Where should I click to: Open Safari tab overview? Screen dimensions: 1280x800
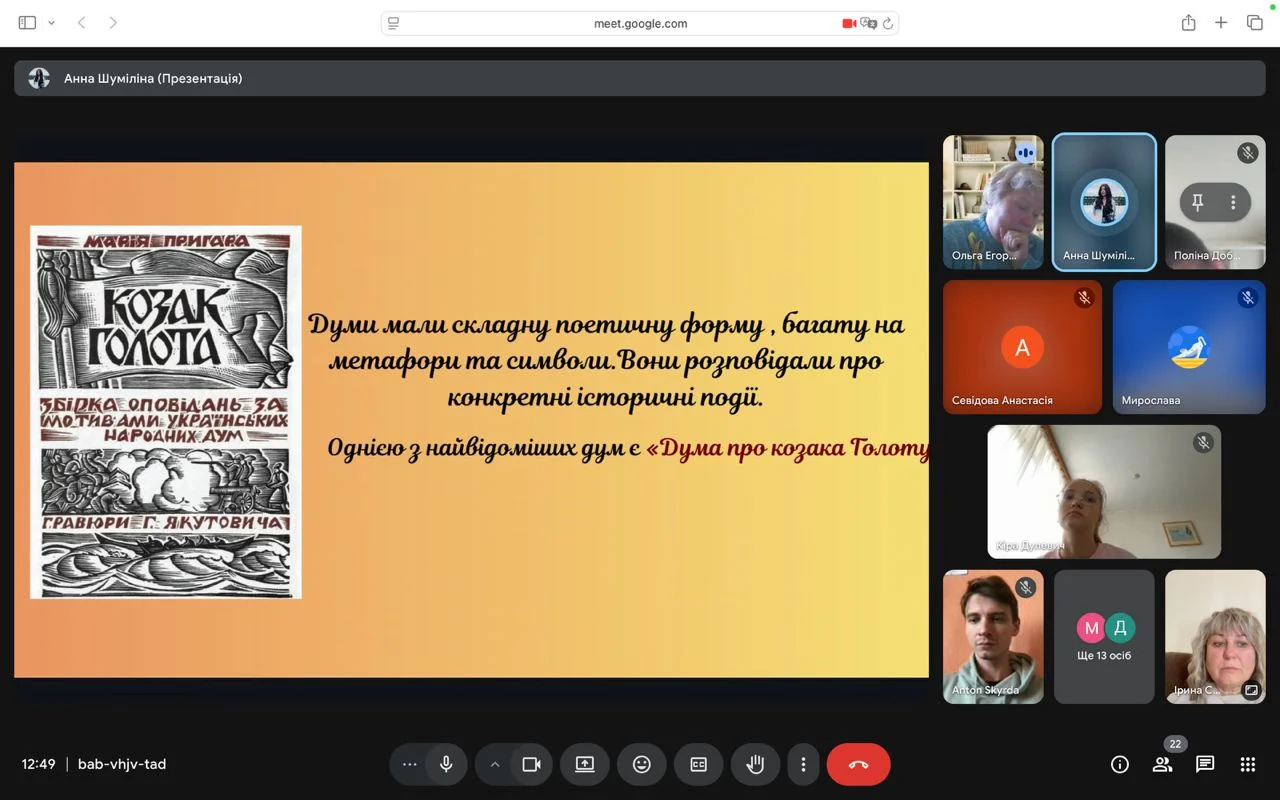1255,23
